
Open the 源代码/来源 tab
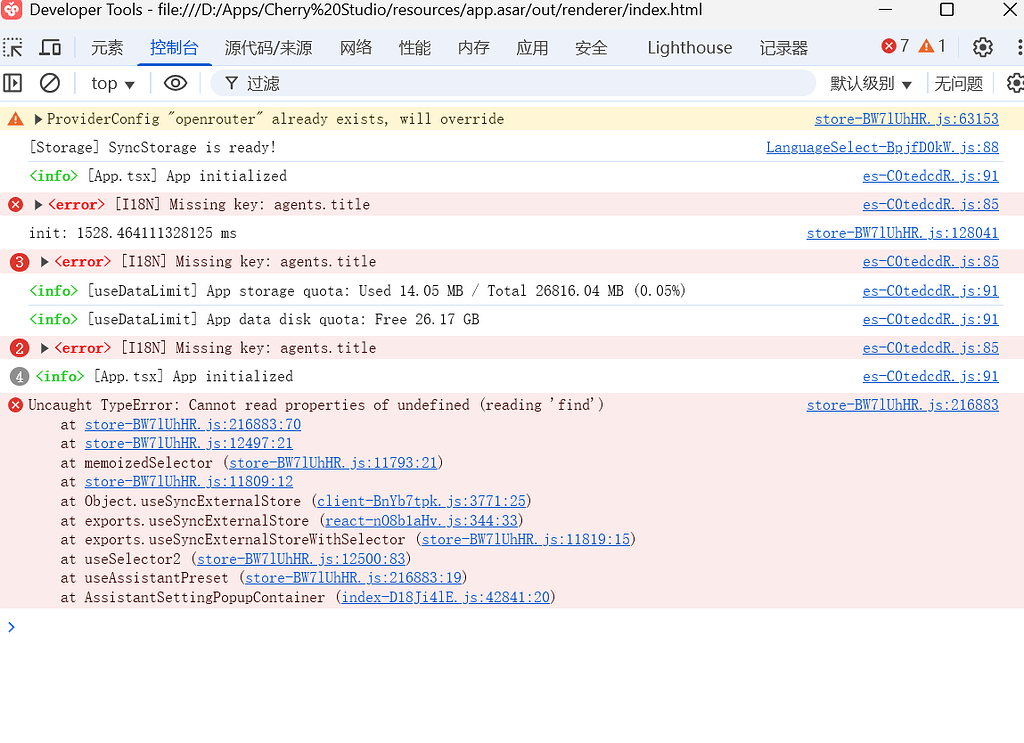[x=268, y=48]
